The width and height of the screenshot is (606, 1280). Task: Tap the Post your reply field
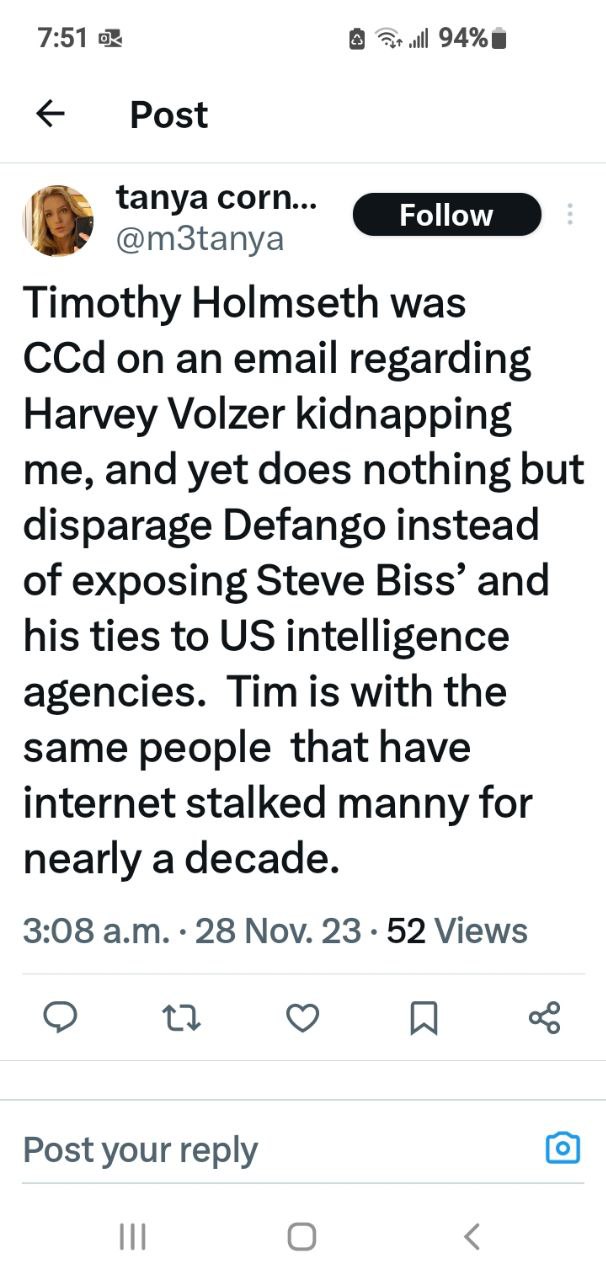coord(140,1149)
